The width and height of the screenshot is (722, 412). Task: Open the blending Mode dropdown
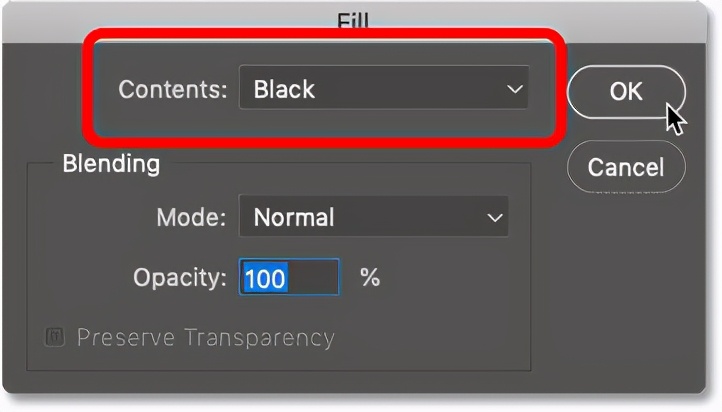[373, 217]
